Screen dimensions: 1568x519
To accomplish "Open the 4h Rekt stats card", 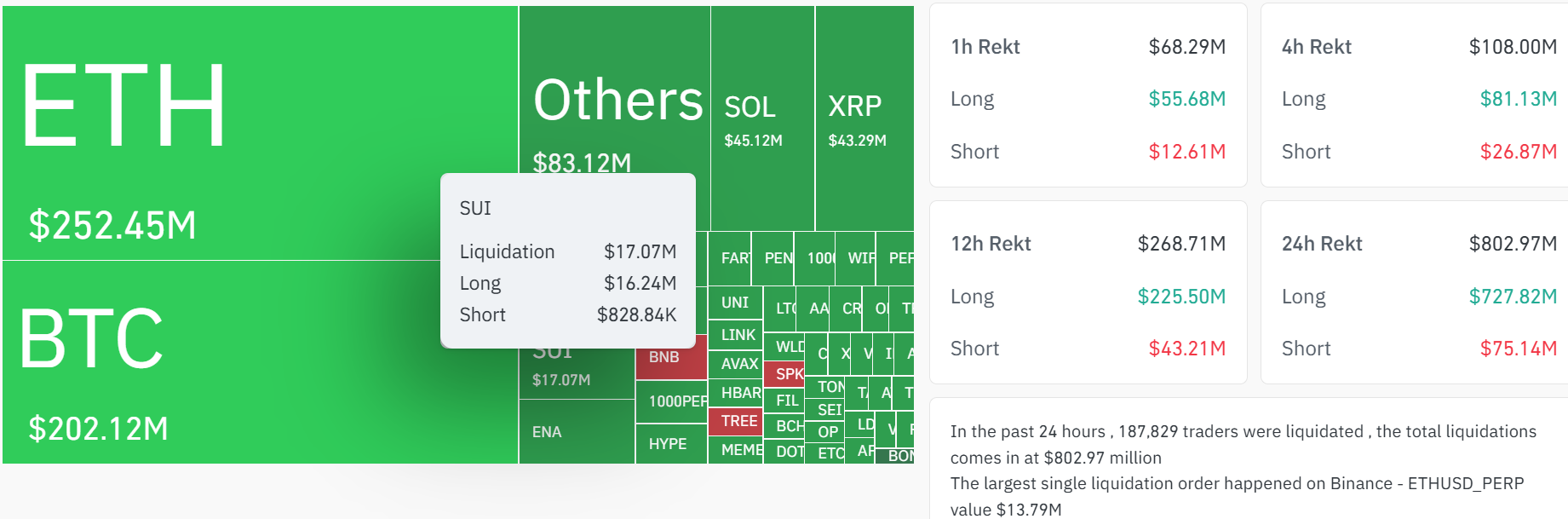I will tap(1414, 95).
